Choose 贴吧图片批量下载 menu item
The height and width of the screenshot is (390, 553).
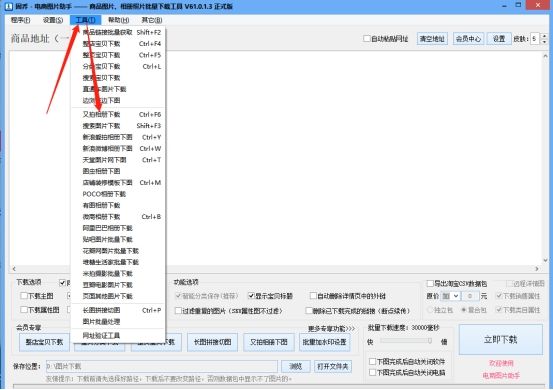click(x=118, y=239)
